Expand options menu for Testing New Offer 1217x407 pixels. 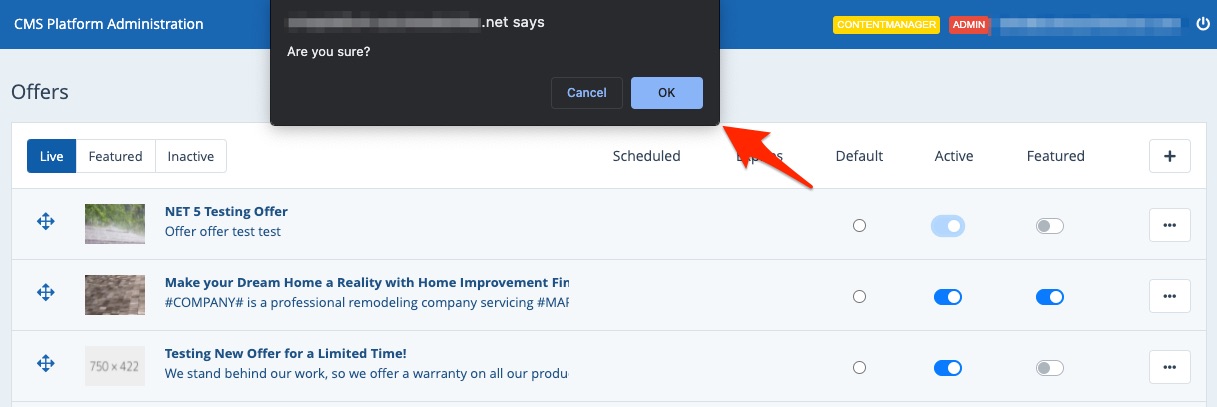pos(1169,367)
